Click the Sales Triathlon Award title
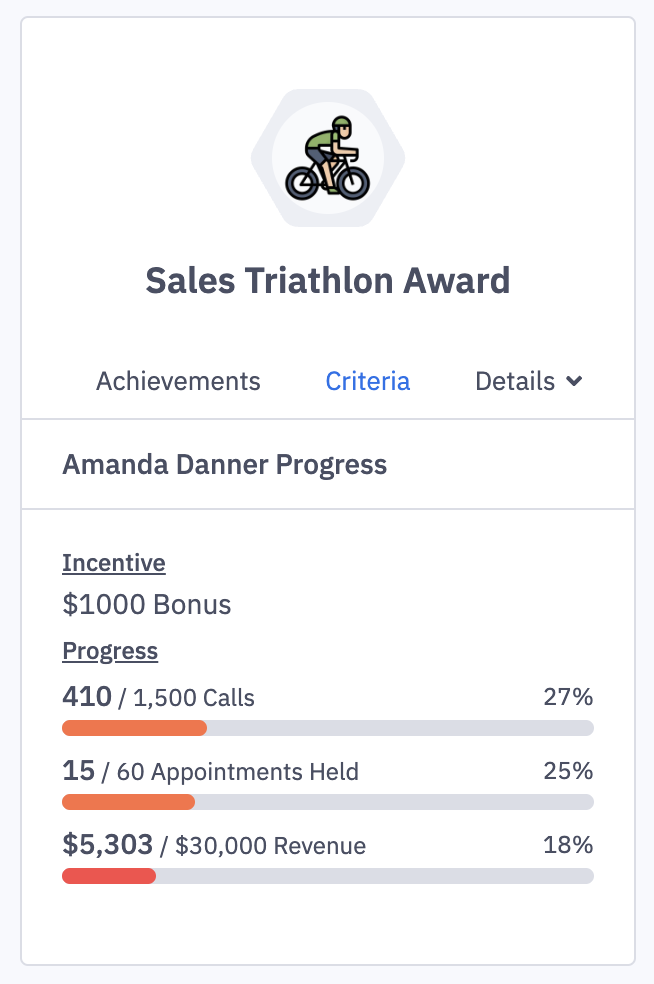The height and width of the screenshot is (984, 654). click(x=328, y=280)
